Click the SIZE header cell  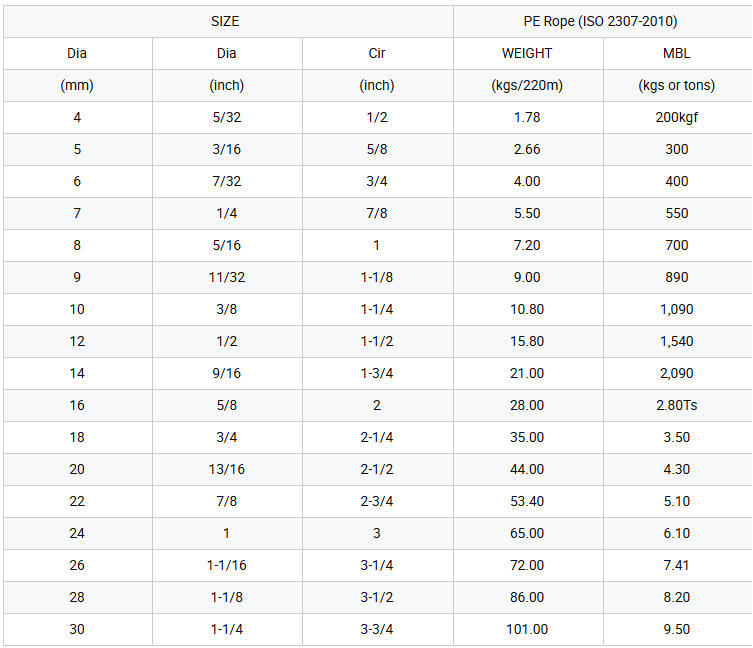(225, 21)
